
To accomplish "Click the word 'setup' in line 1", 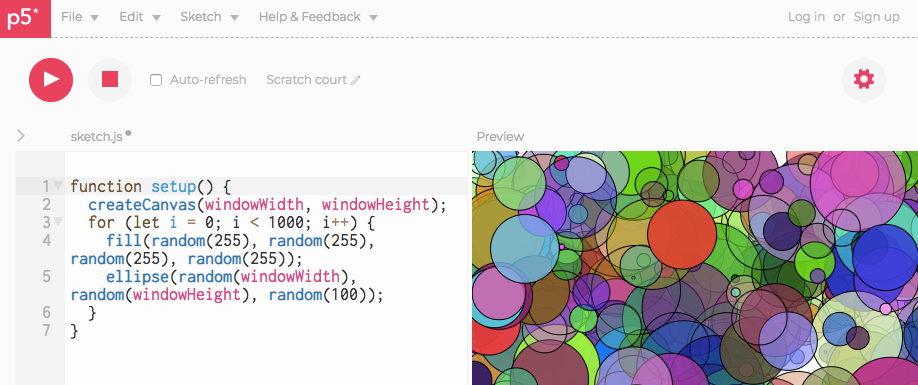I will 173,187.
